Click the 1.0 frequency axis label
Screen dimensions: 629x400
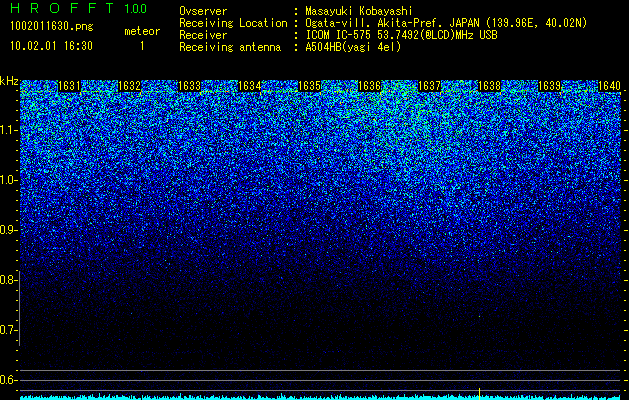[9, 181]
